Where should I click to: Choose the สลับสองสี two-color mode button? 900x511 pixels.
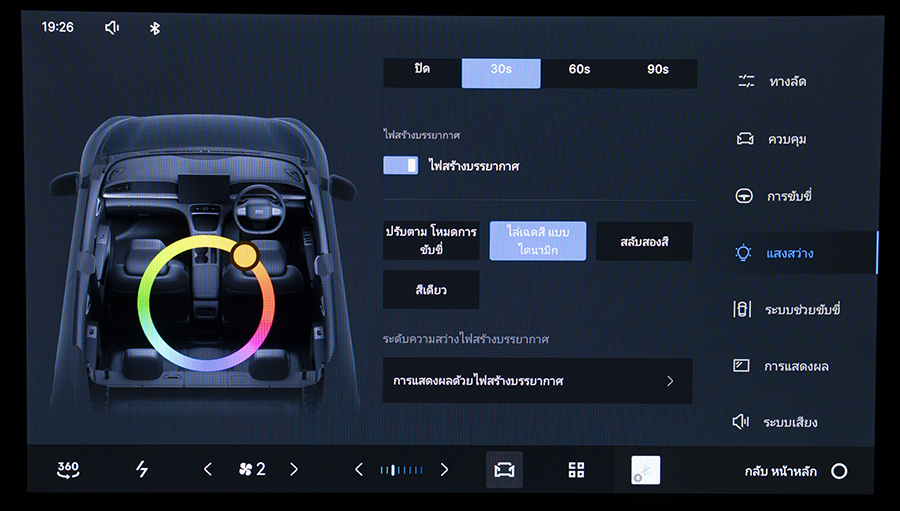tap(644, 242)
